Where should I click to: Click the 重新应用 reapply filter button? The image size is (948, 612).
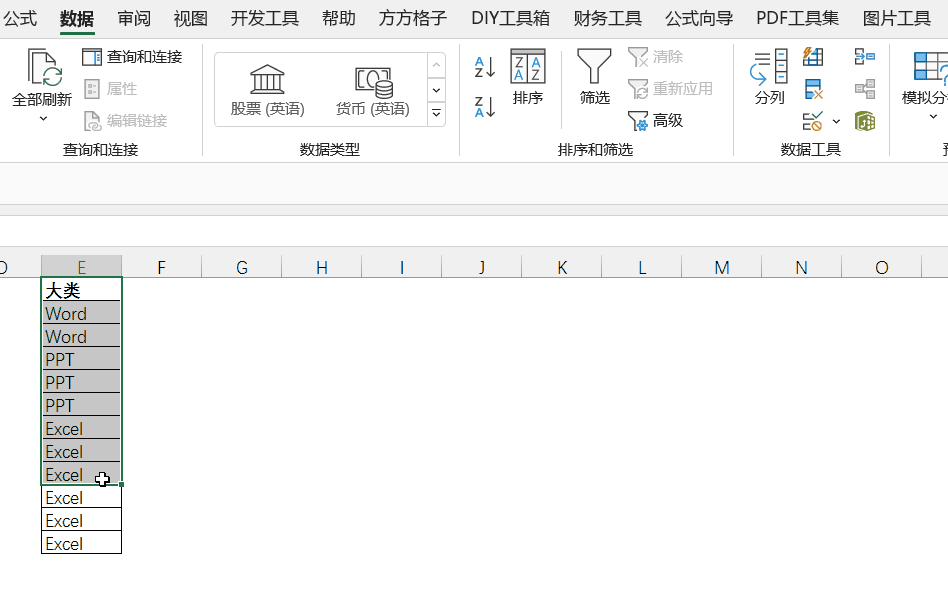tap(670, 89)
